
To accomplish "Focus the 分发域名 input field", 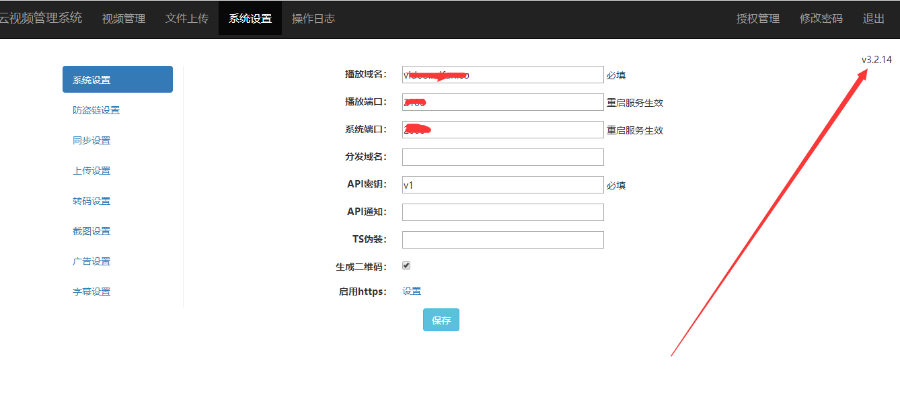I will click(x=503, y=157).
